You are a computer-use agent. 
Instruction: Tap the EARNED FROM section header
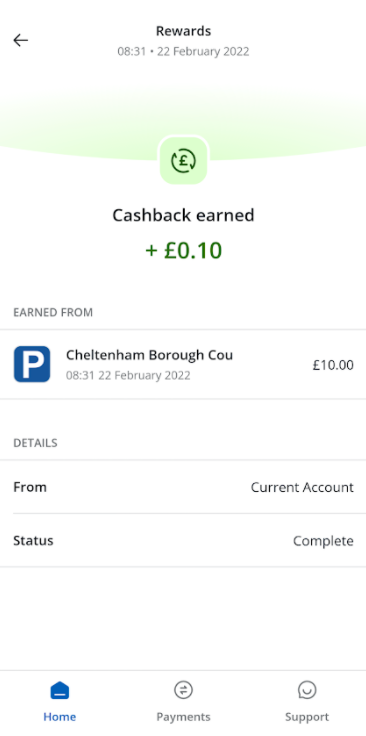point(53,312)
